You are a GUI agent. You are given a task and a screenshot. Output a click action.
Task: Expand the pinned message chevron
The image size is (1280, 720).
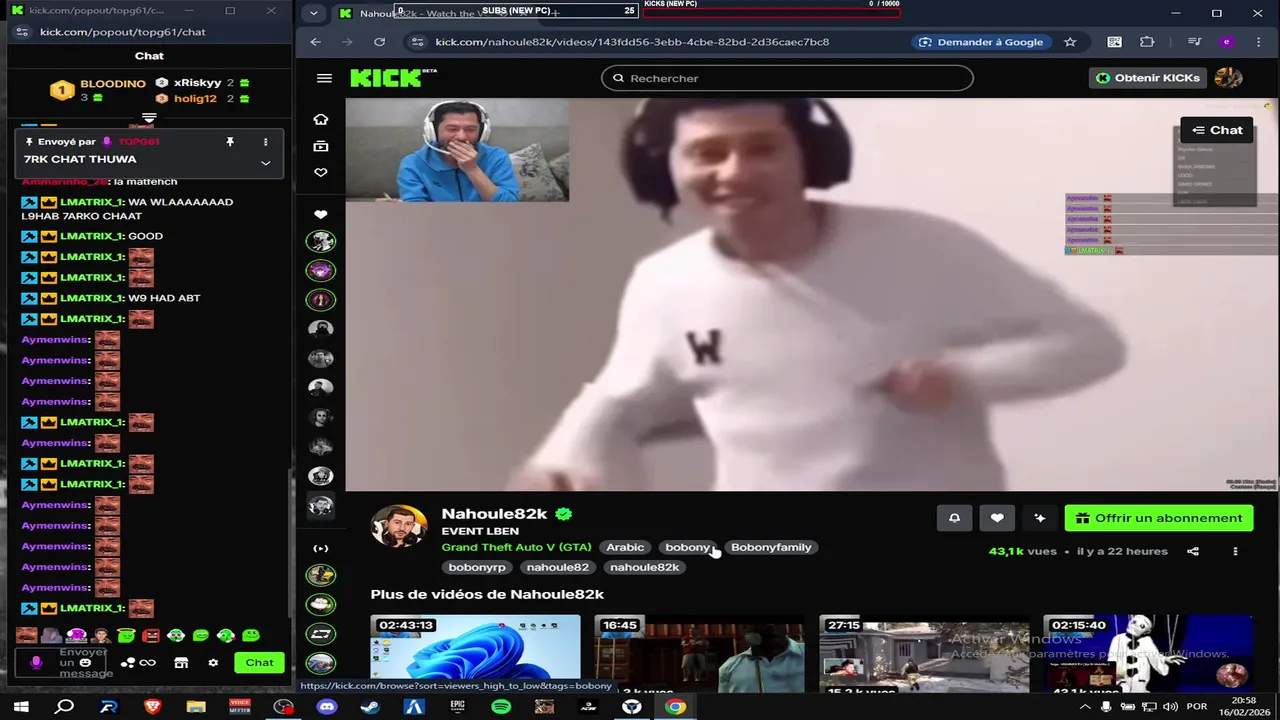click(x=265, y=162)
